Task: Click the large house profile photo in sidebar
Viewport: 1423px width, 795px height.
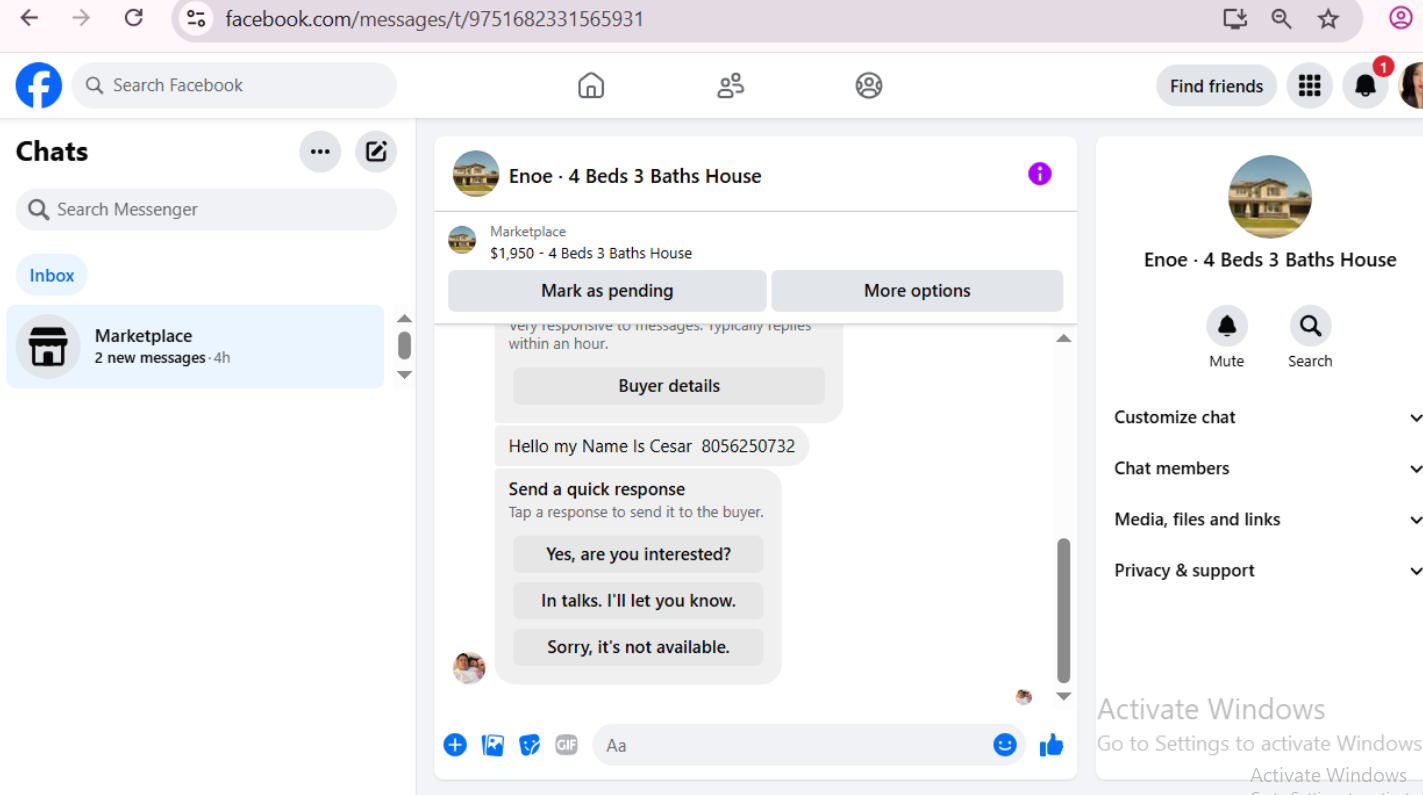Action: tap(1270, 197)
